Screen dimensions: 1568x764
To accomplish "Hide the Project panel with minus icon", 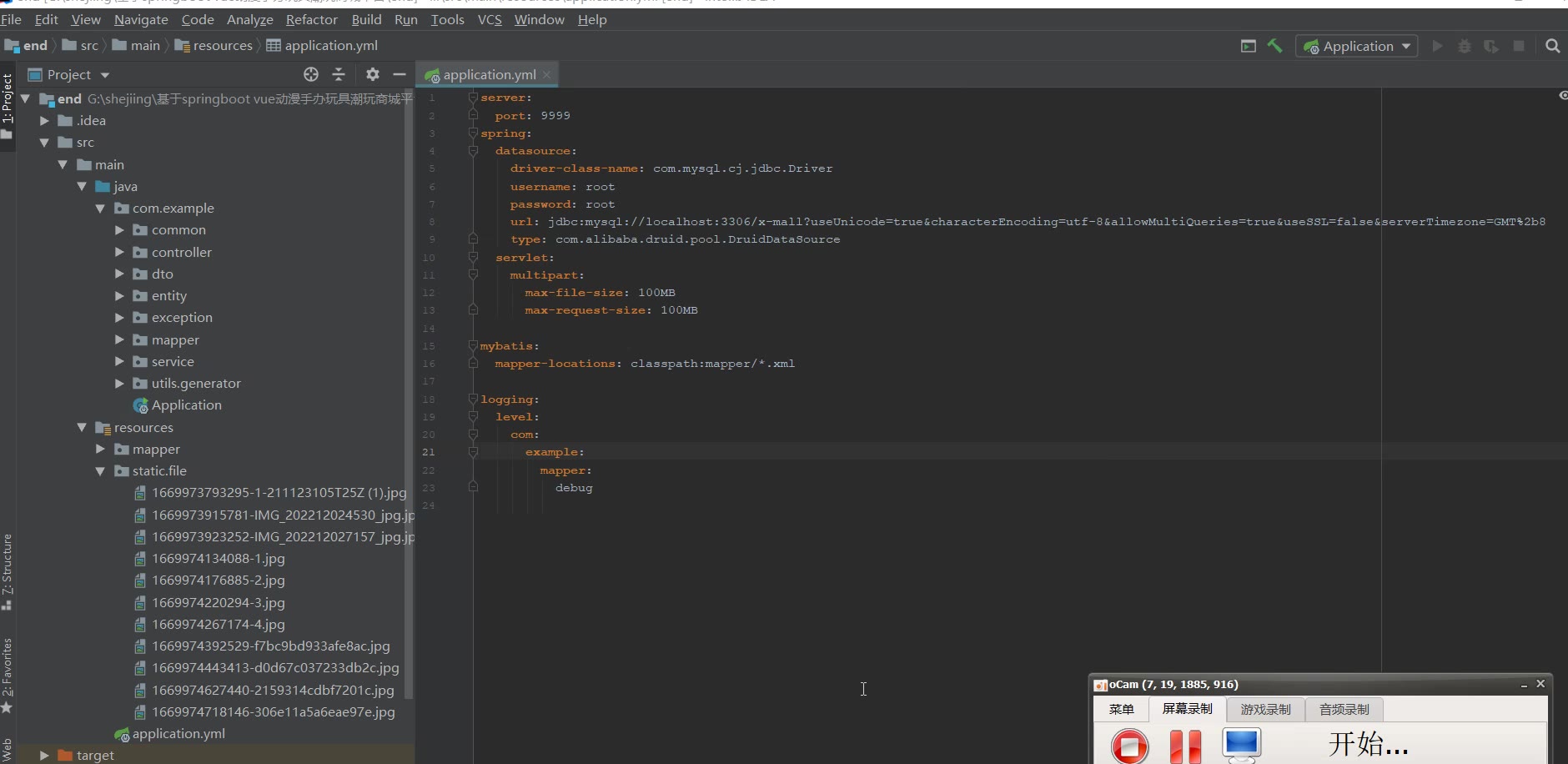I will click(400, 74).
